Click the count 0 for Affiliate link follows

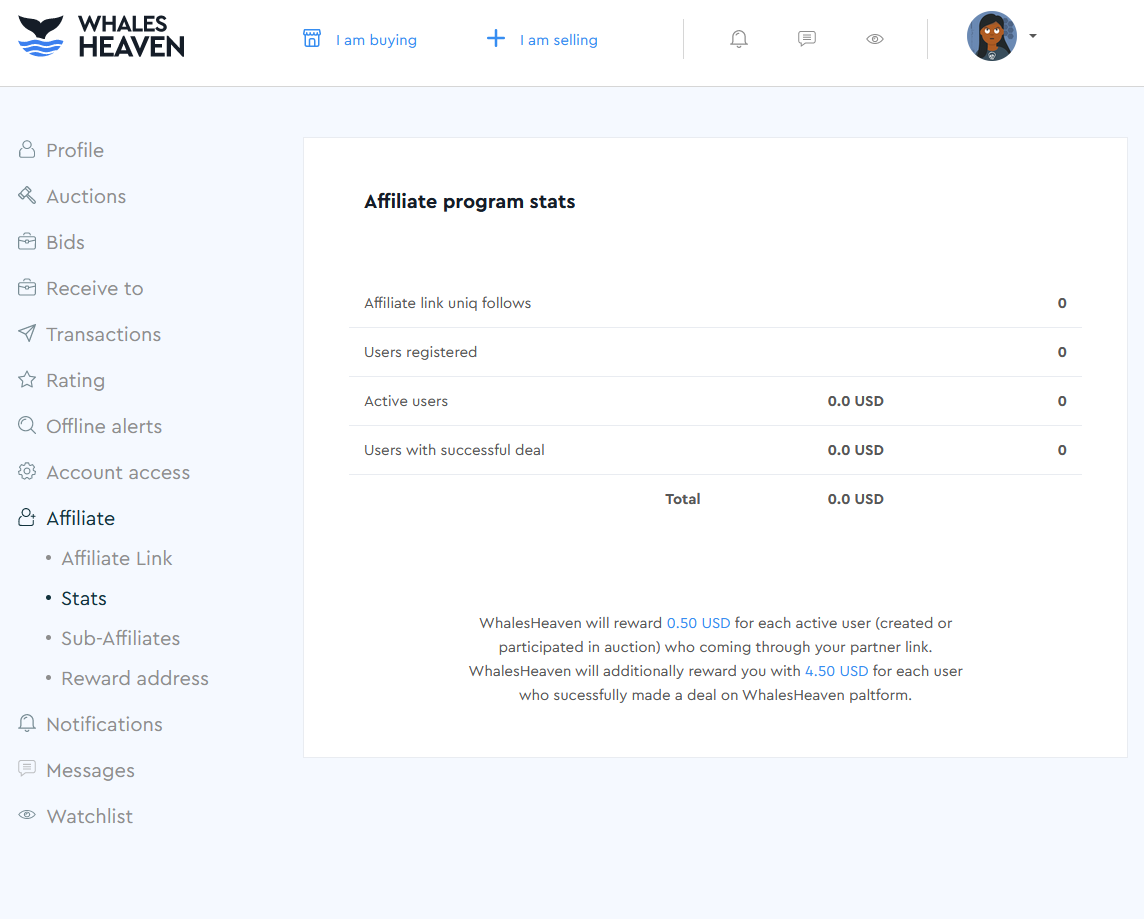(1062, 303)
